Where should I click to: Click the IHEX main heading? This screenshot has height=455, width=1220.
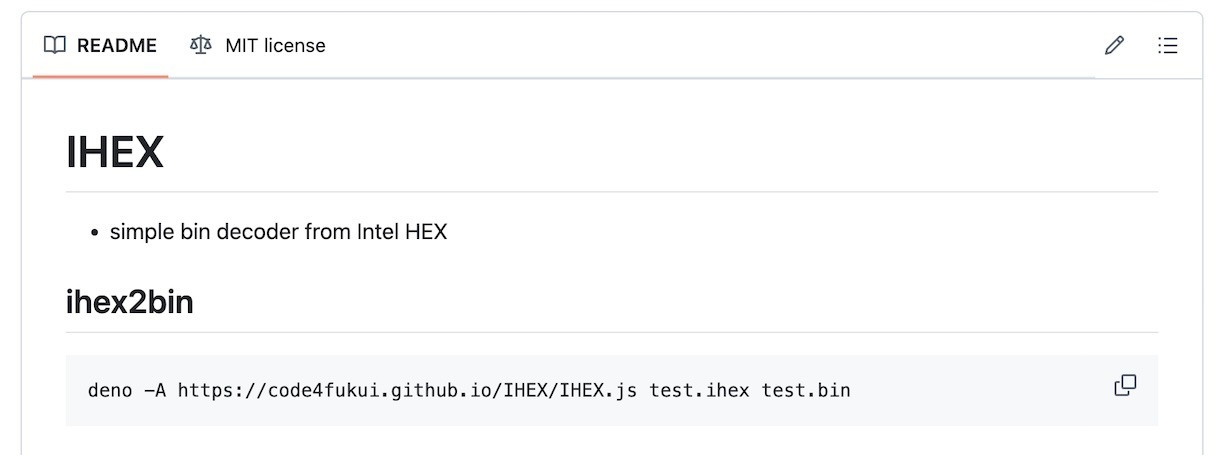(x=115, y=152)
